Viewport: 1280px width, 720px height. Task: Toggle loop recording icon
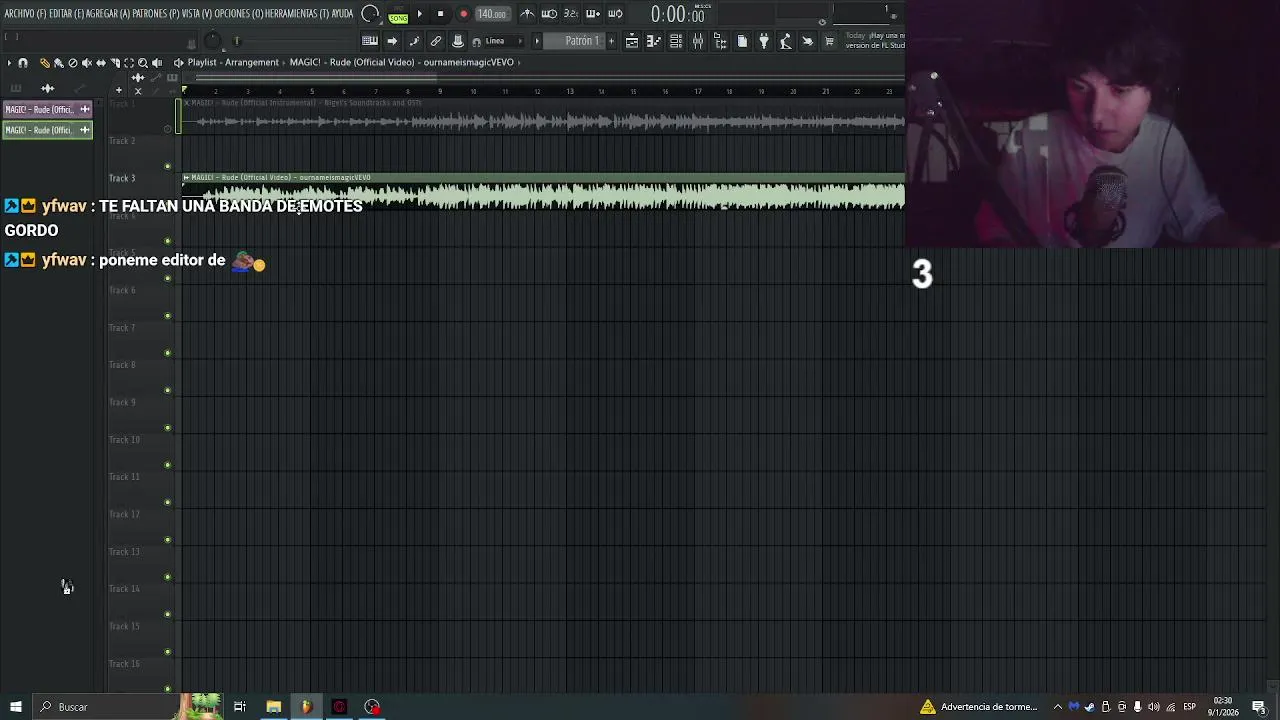[x=615, y=14]
